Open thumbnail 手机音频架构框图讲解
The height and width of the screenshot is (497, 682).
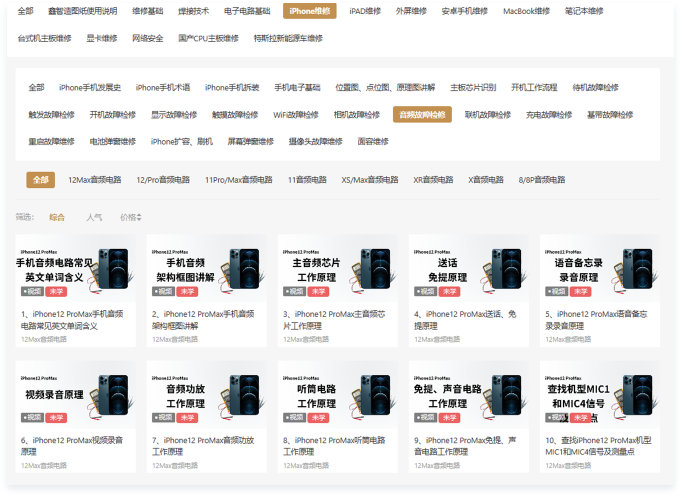207,269
